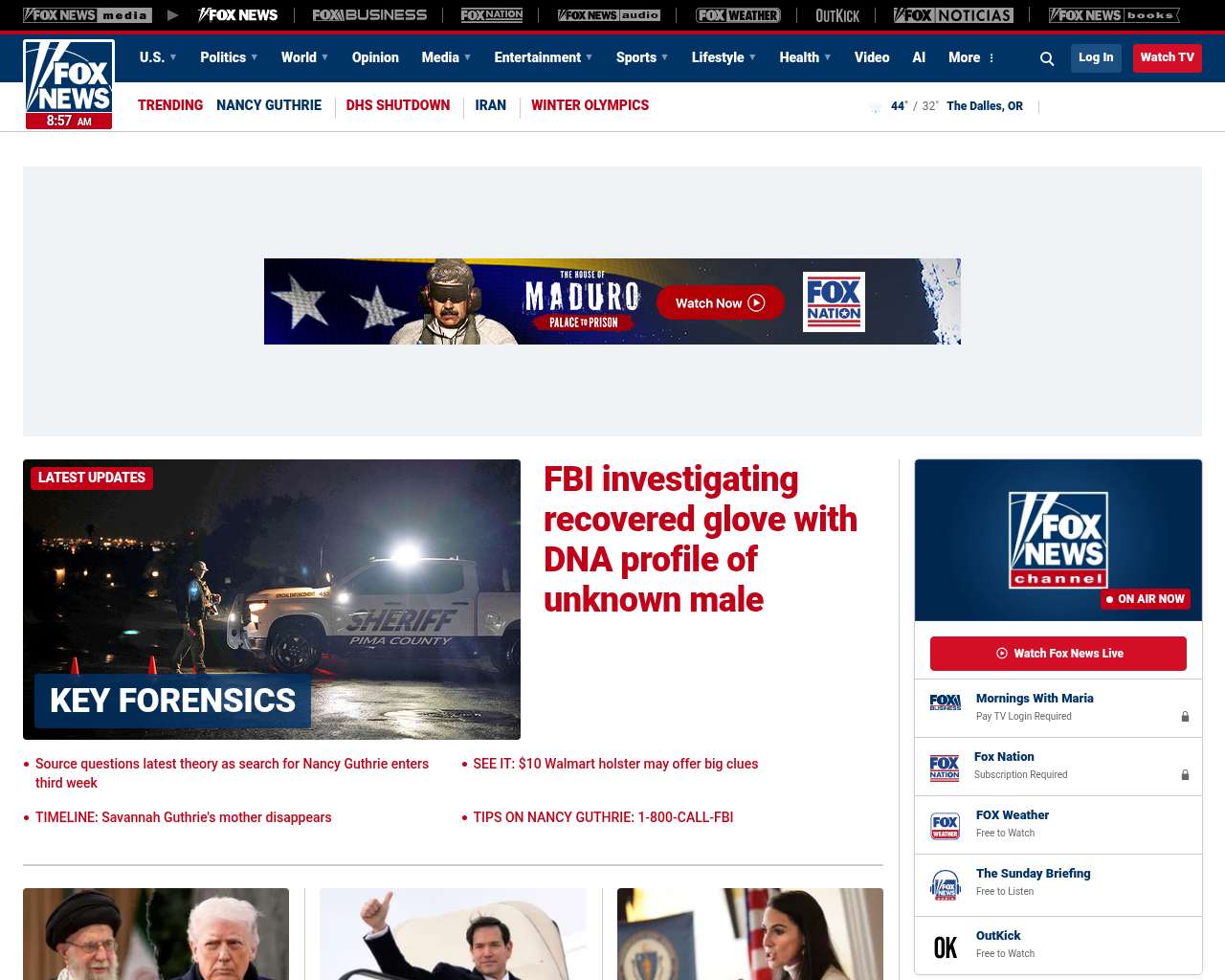
Task: Go to the Video section
Action: (x=872, y=57)
